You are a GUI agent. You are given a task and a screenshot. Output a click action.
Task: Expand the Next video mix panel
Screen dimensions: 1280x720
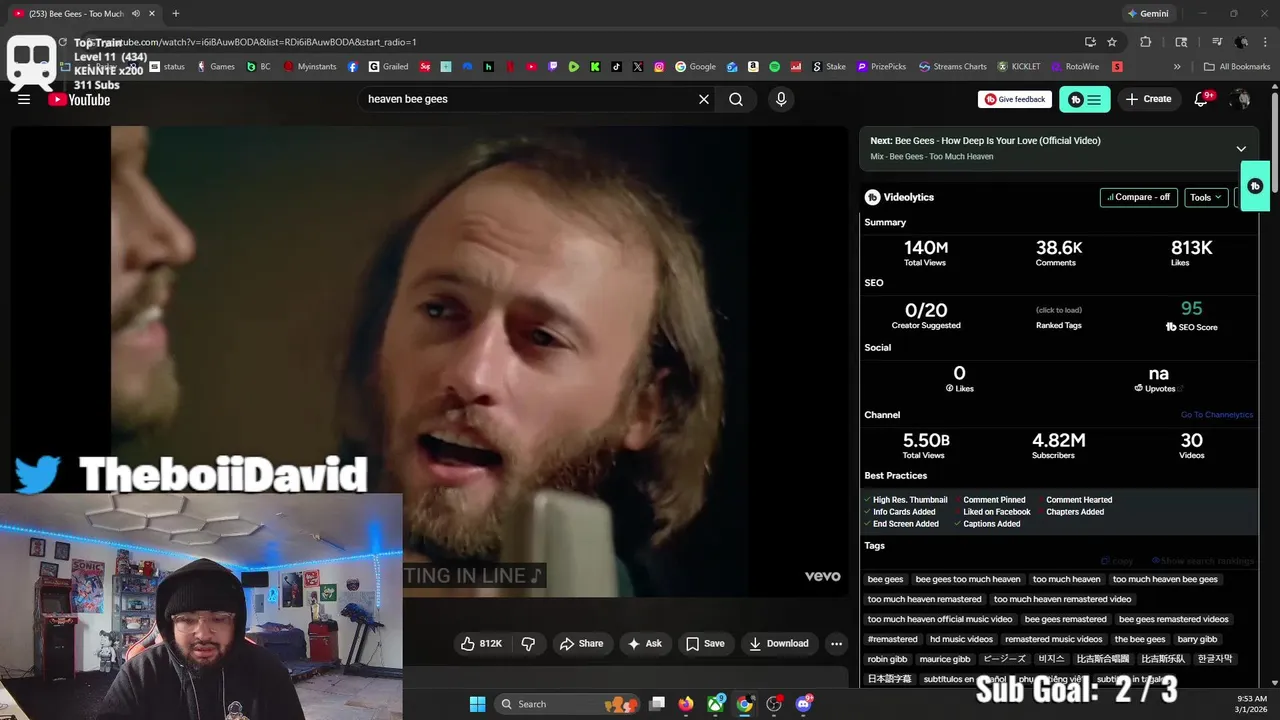coord(1241,148)
